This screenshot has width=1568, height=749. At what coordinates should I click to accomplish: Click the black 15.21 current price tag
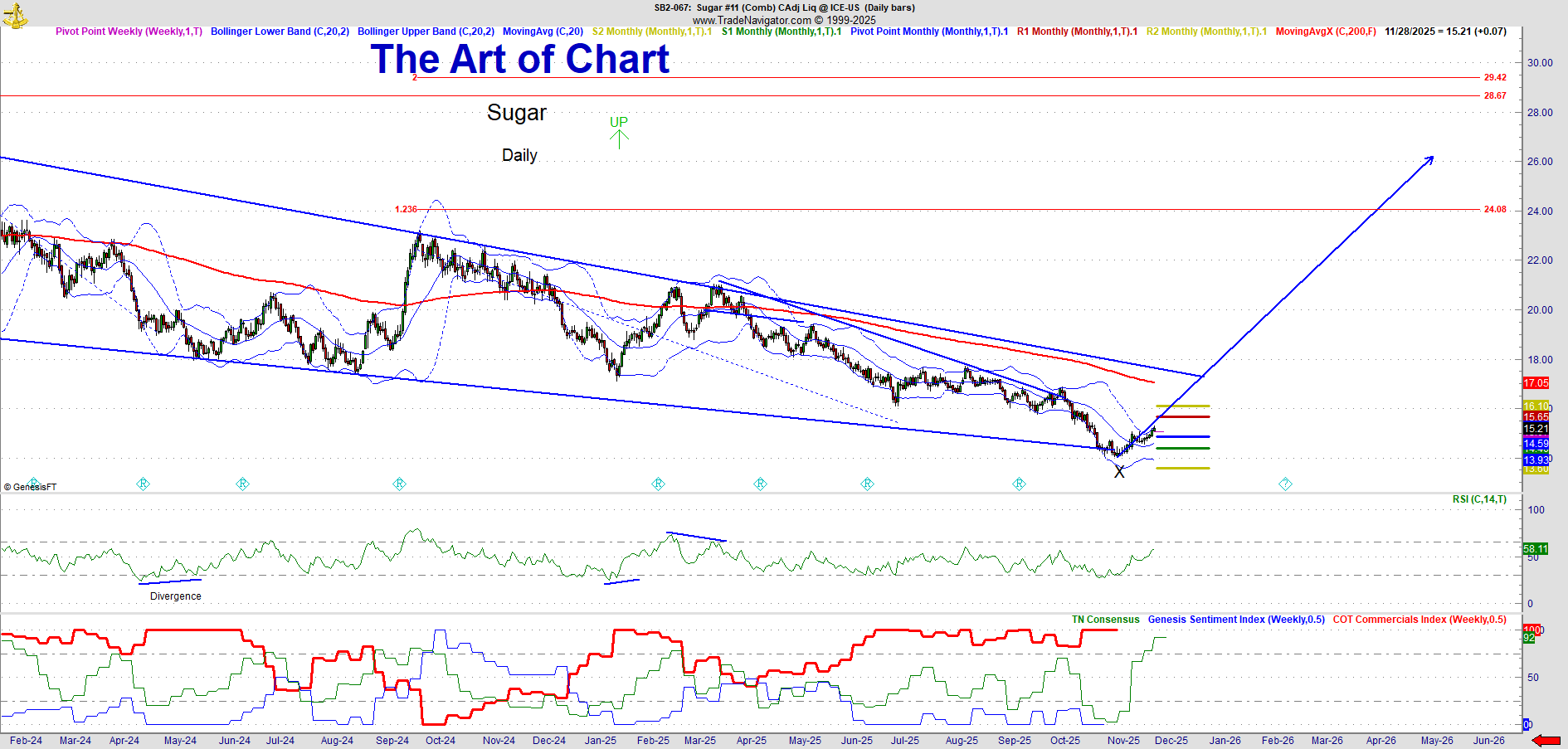pyautogui.click(x=1536, y=429)
